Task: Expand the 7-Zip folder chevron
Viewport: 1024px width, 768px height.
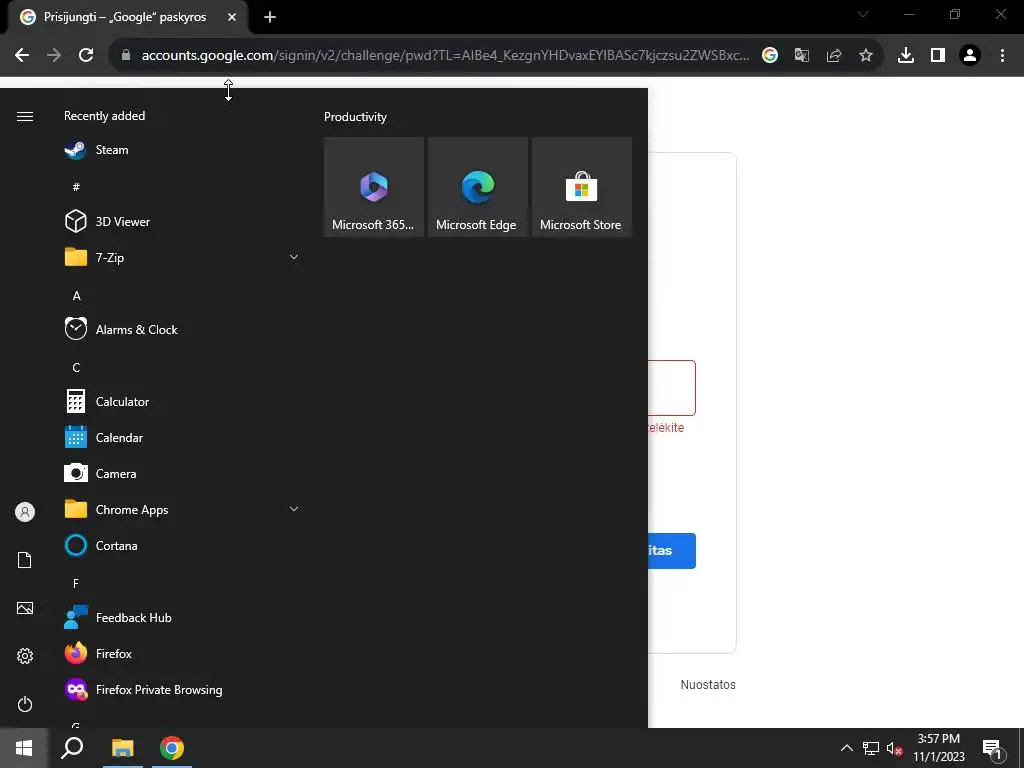Action: (x=294, y=257)
